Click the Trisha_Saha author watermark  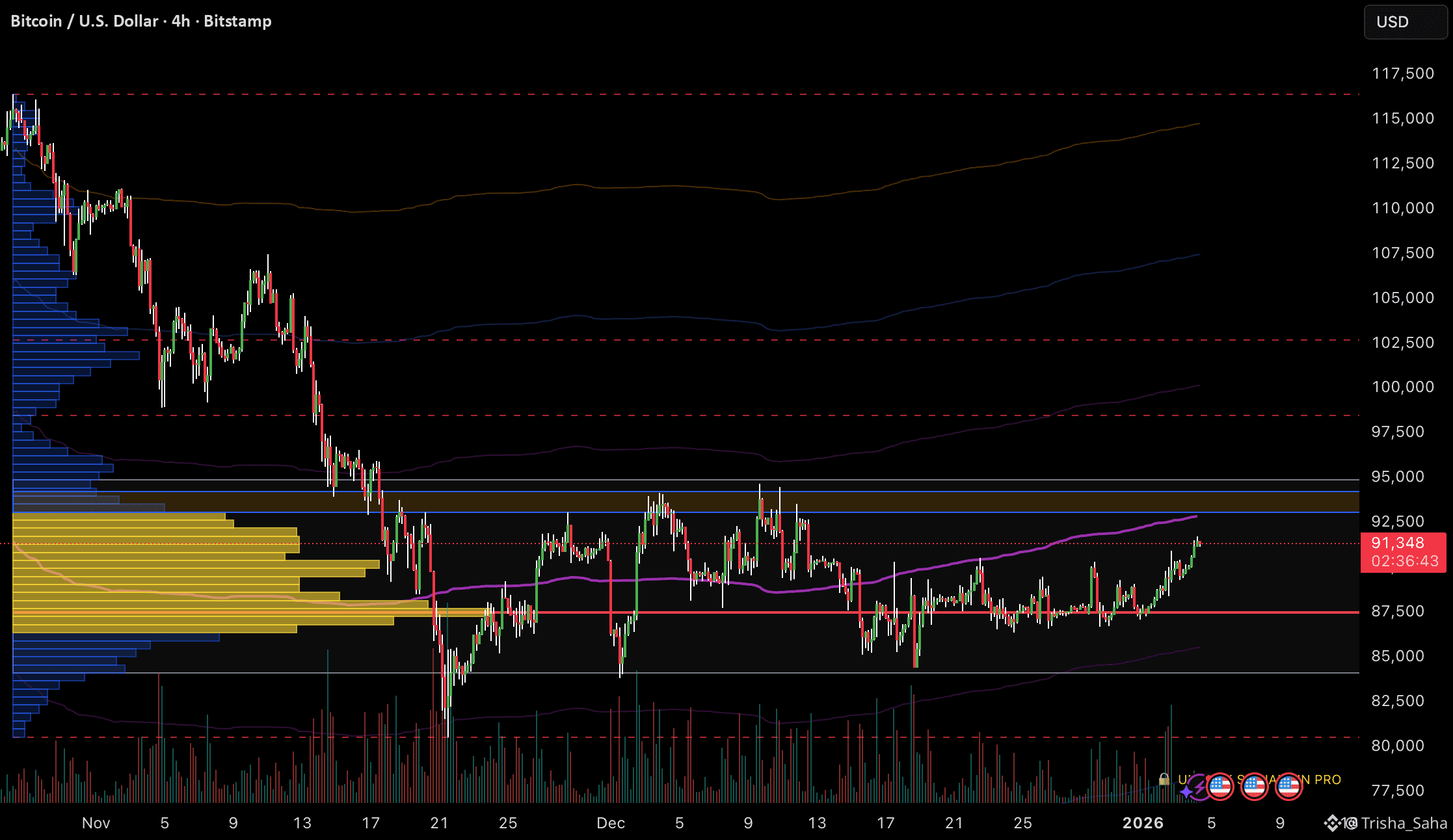click(x=1404, y=823)
